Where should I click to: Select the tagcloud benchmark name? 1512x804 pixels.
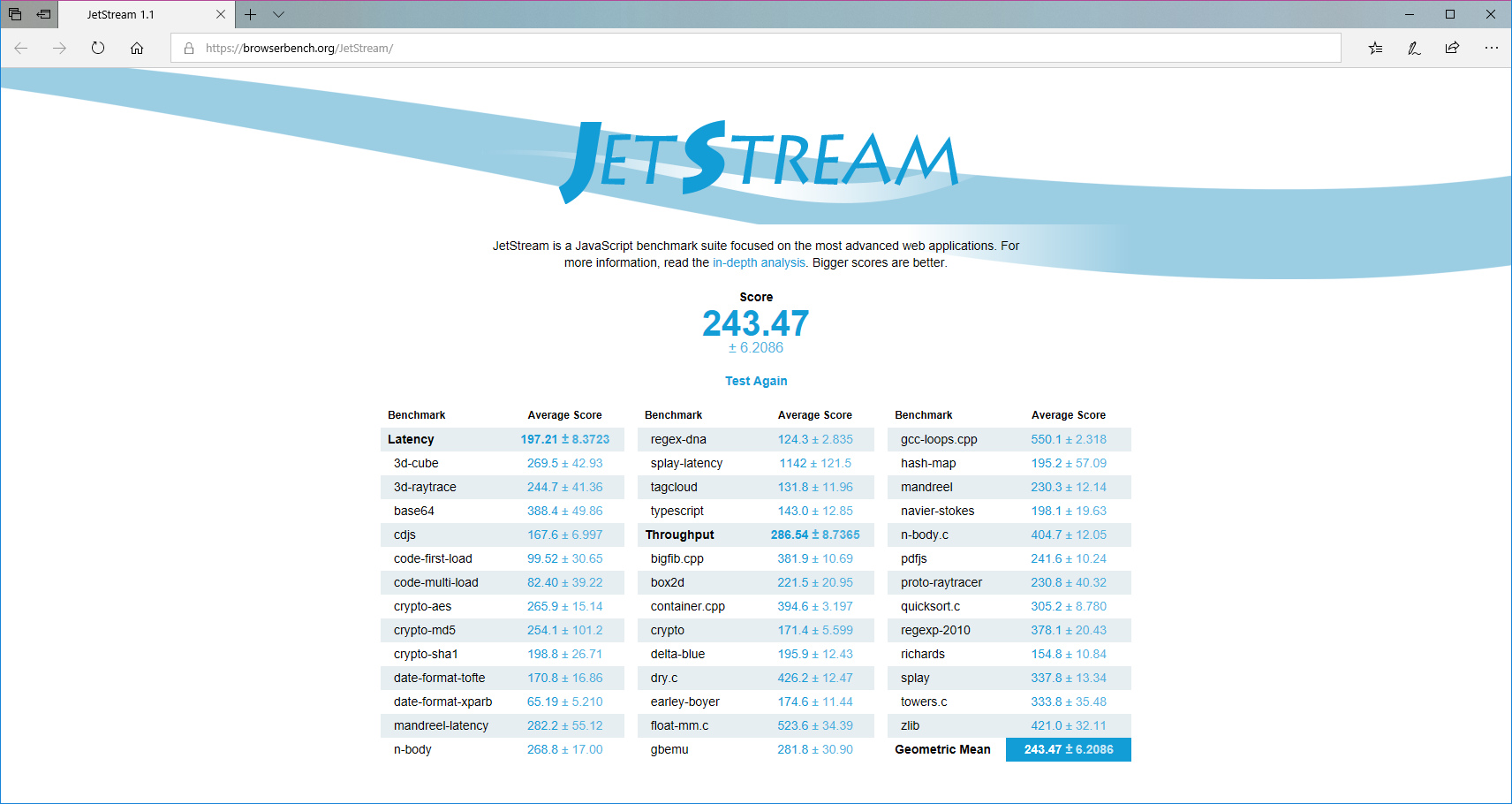(674, 487)
